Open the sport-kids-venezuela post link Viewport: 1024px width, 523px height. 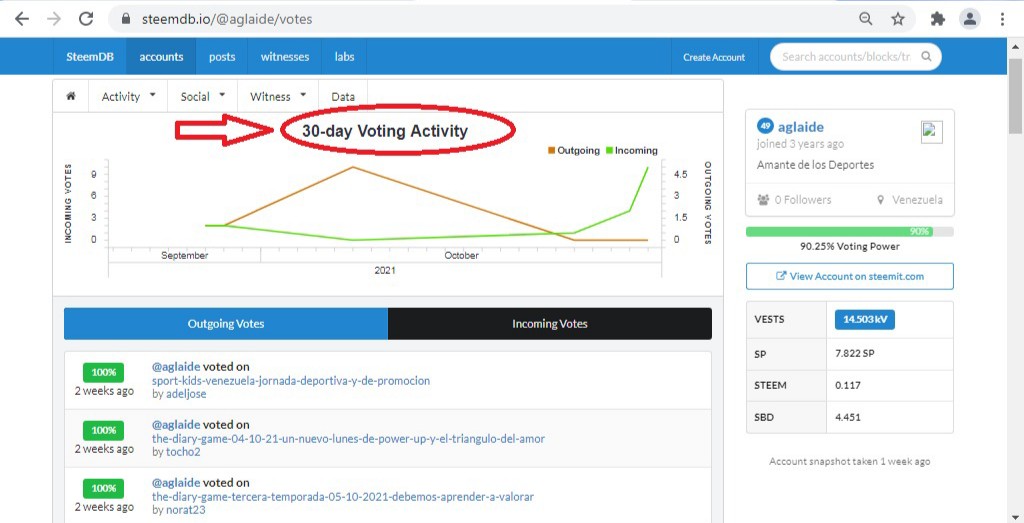coord(291,380)
